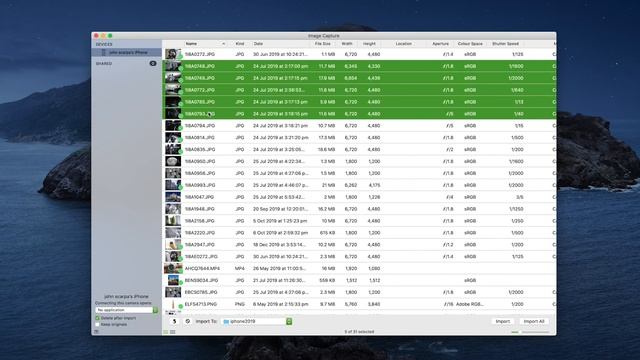Viewport: 640px width, 360px height.
Task: Click the delete icon beside Import To
Action: tap(188, 321)
